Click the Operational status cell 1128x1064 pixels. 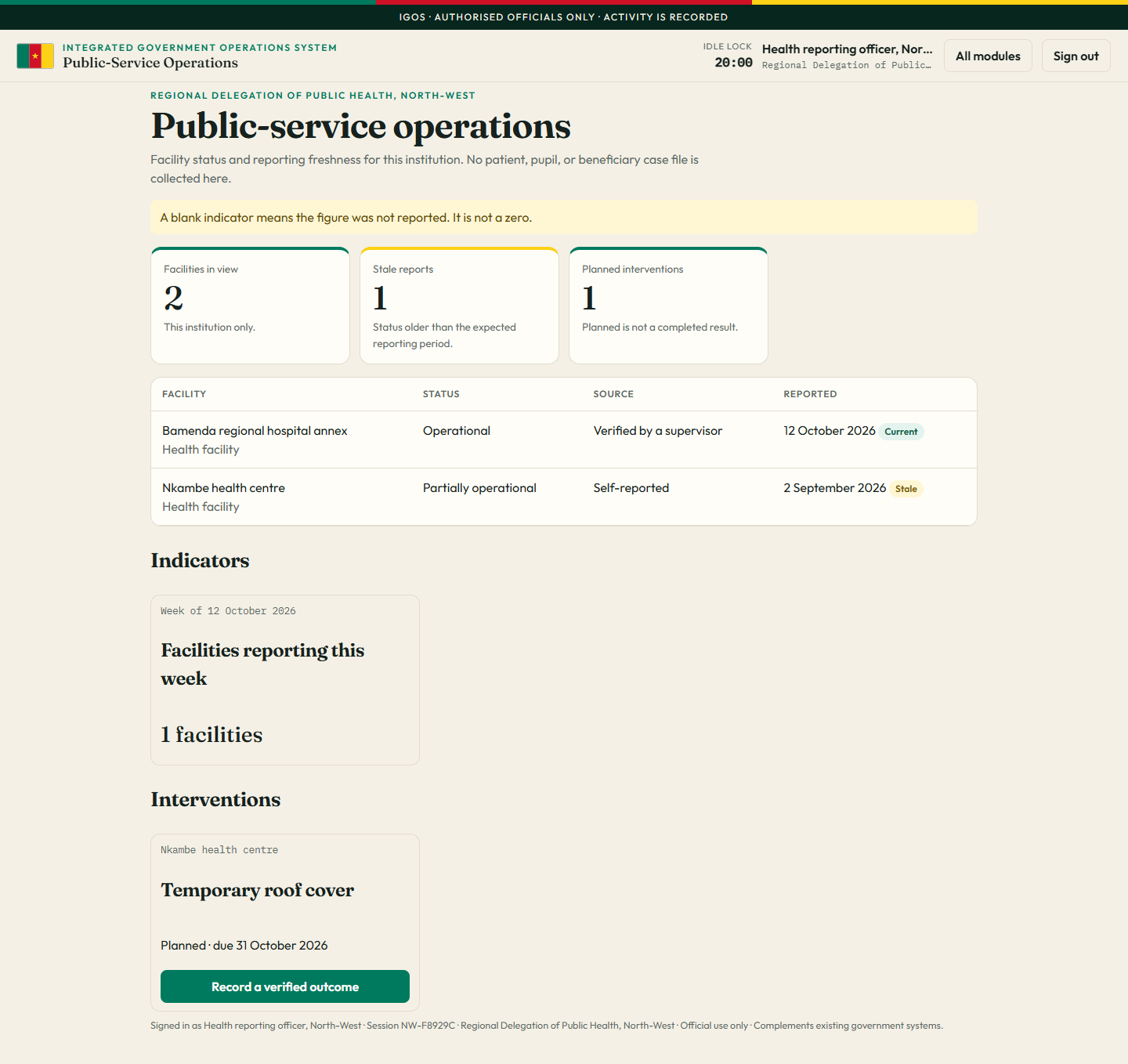tap(457, 431)
